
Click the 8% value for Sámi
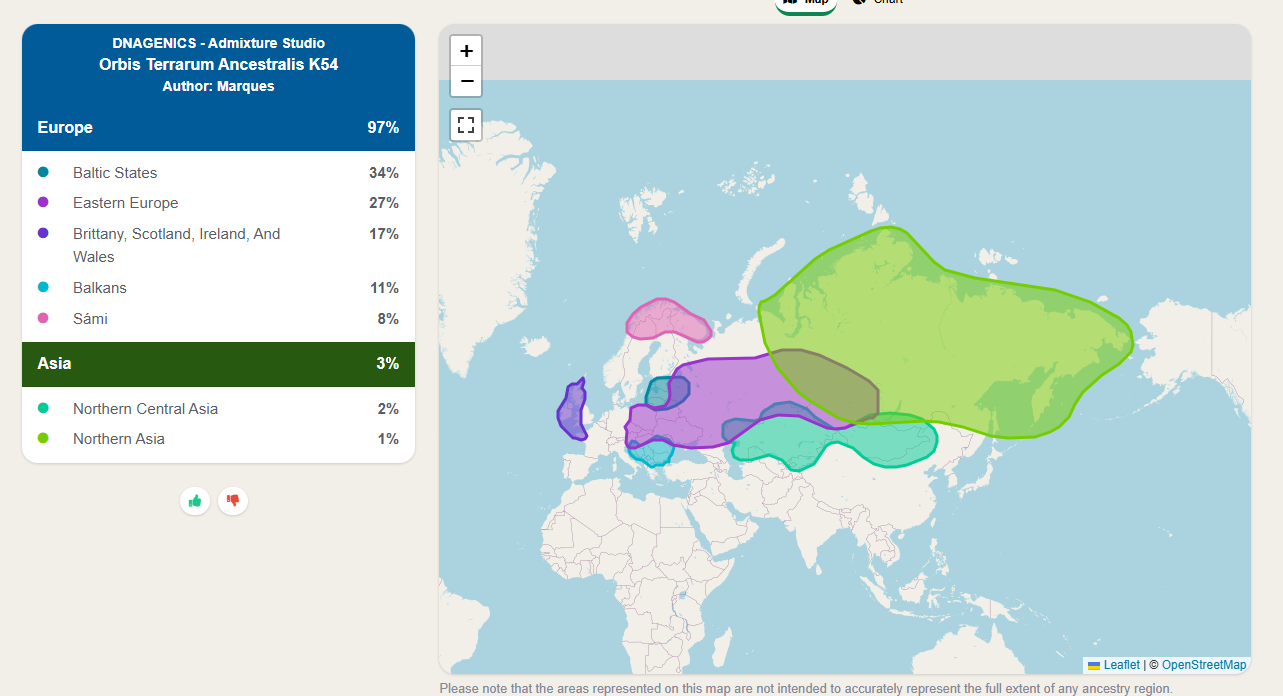(x=388, y=319)
